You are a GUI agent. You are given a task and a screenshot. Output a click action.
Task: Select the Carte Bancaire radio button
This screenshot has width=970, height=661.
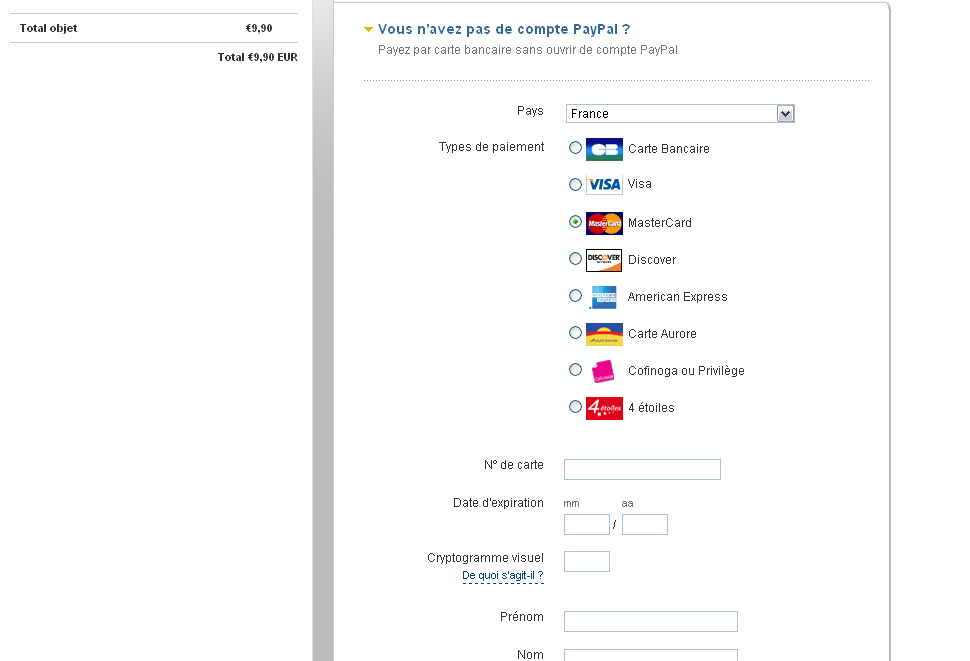[575, 148]
